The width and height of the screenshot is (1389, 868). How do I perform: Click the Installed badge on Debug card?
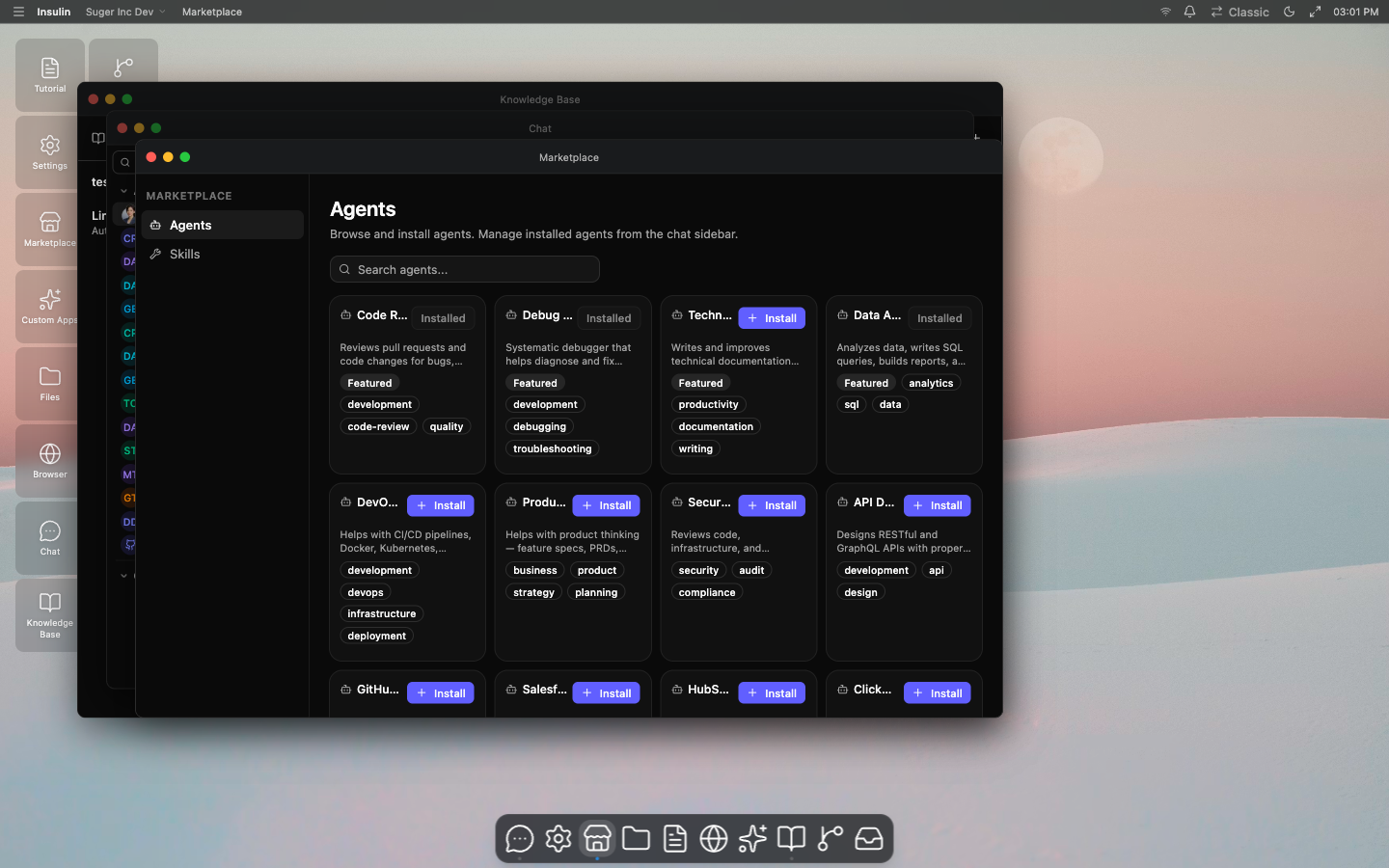point(609,318)
